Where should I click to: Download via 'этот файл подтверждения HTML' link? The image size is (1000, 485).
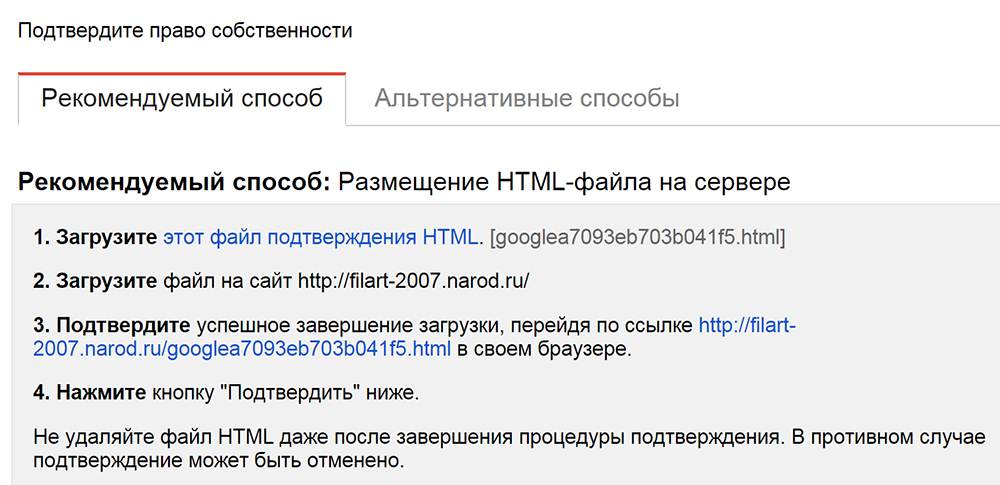point(320,238)
